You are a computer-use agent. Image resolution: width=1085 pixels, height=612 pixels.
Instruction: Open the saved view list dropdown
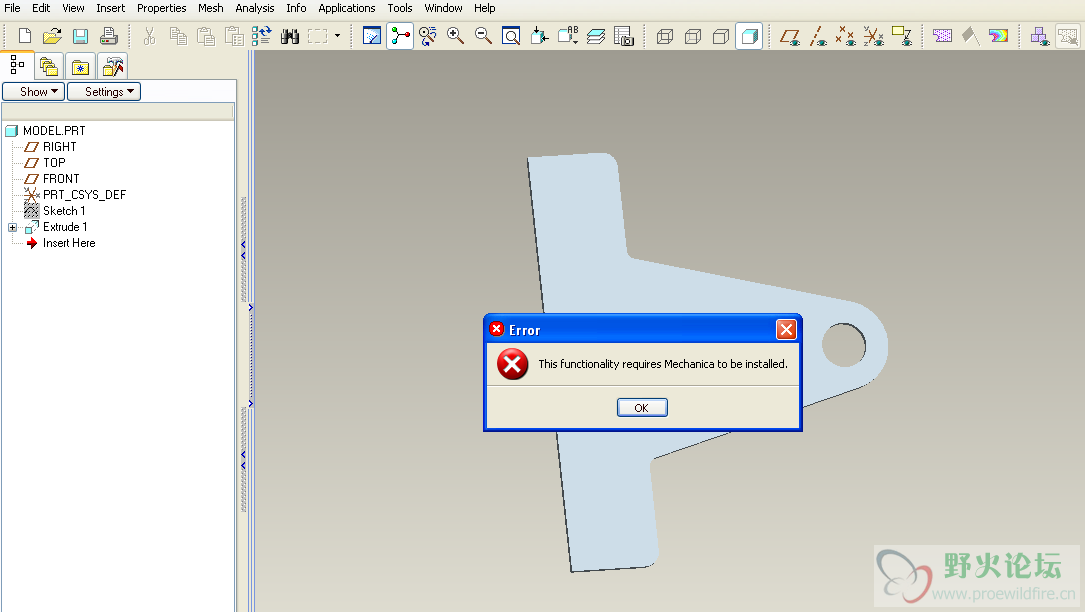(x=567, y=36)
